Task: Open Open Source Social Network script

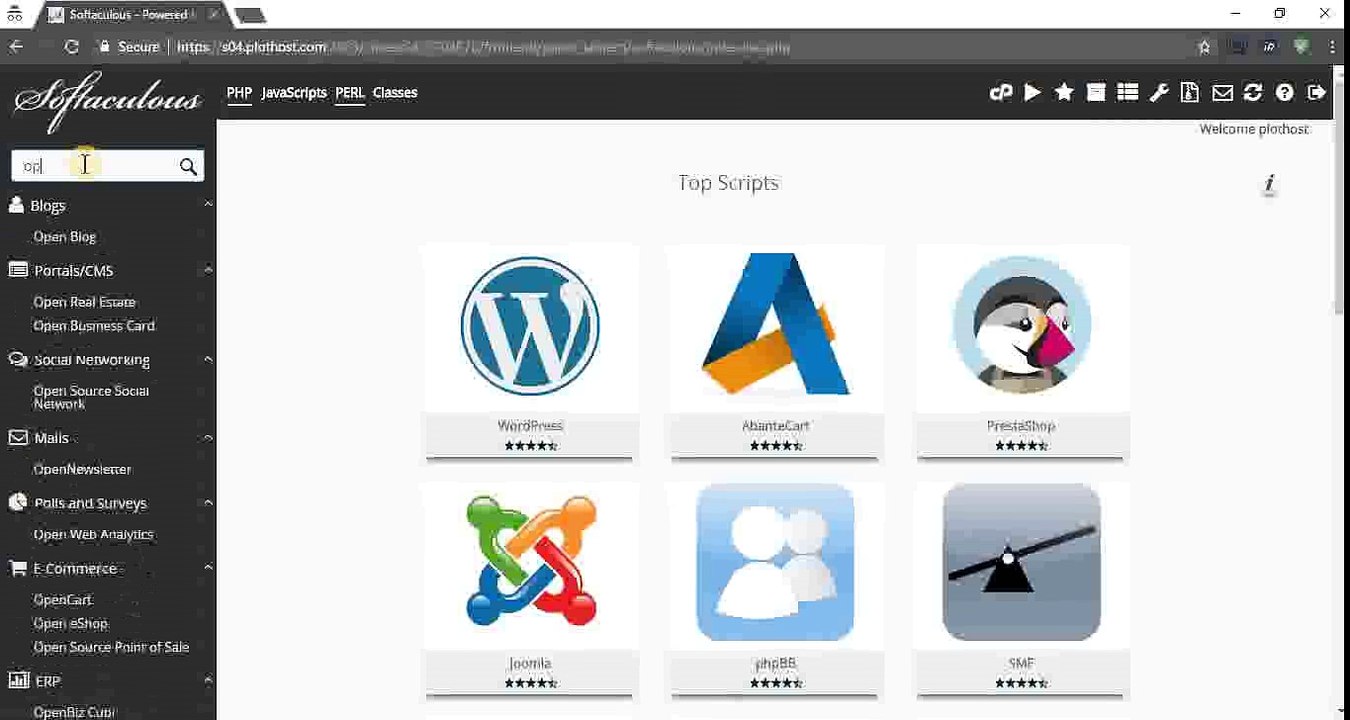Action: coord(91,397)
